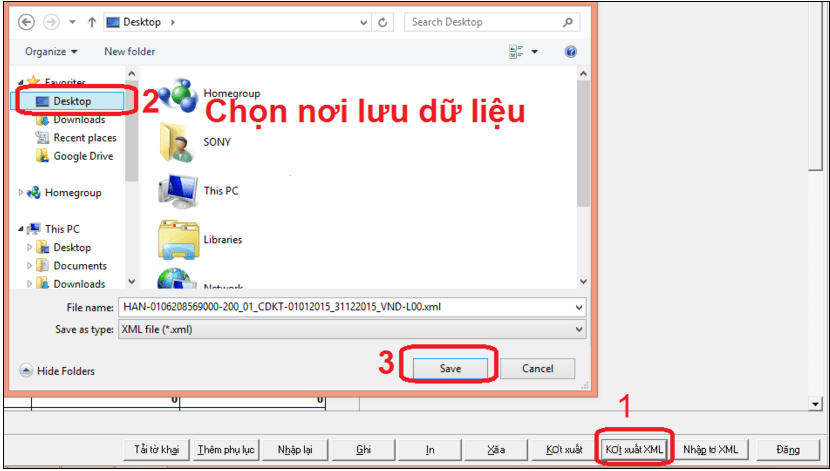This screenshot has height=471, width=830.
Task: Select Documents under This PC
Action: (80, 266)
